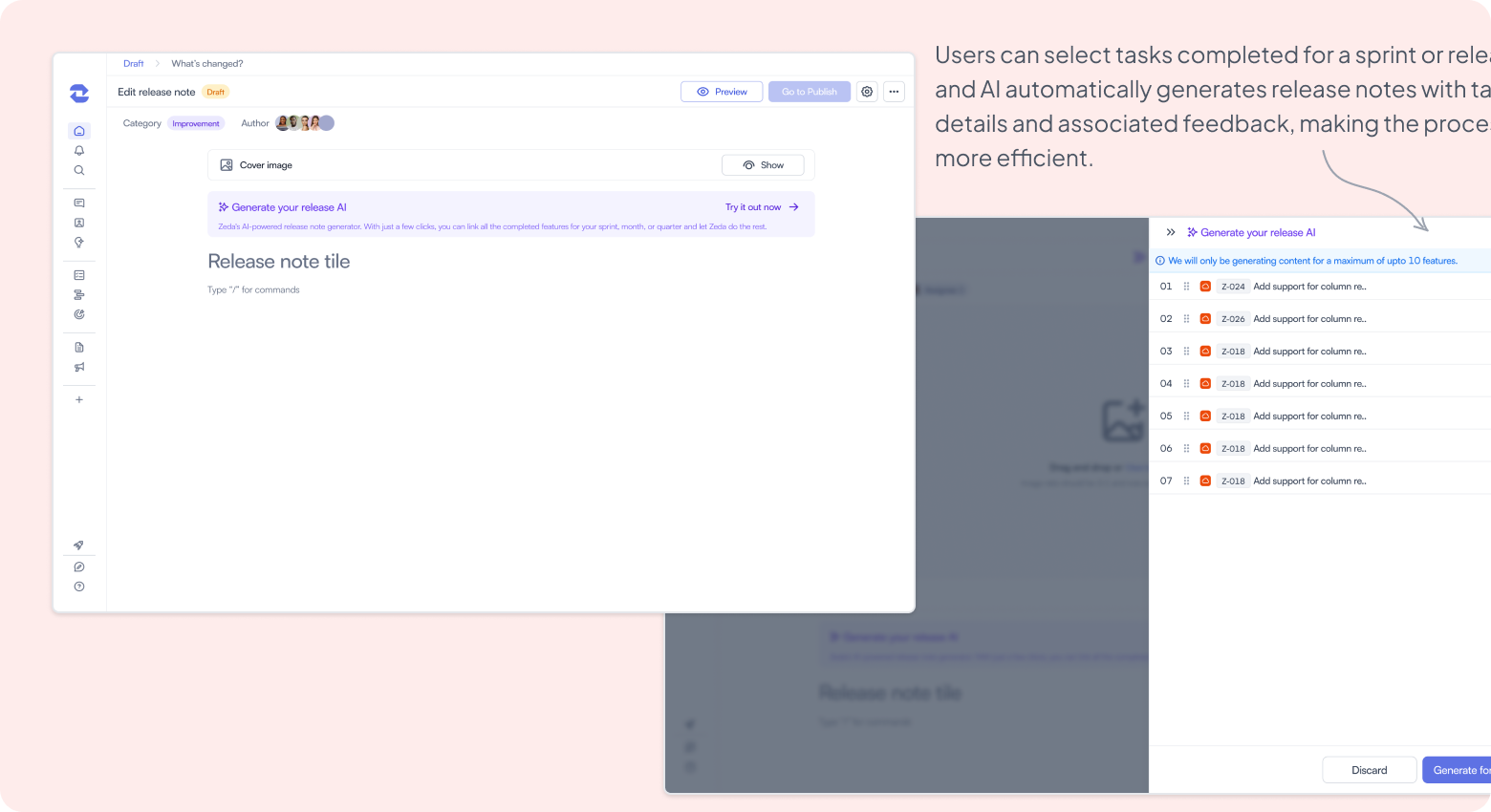
Task: Click the 'Type "/" for commands' body field
Action: 253,290
